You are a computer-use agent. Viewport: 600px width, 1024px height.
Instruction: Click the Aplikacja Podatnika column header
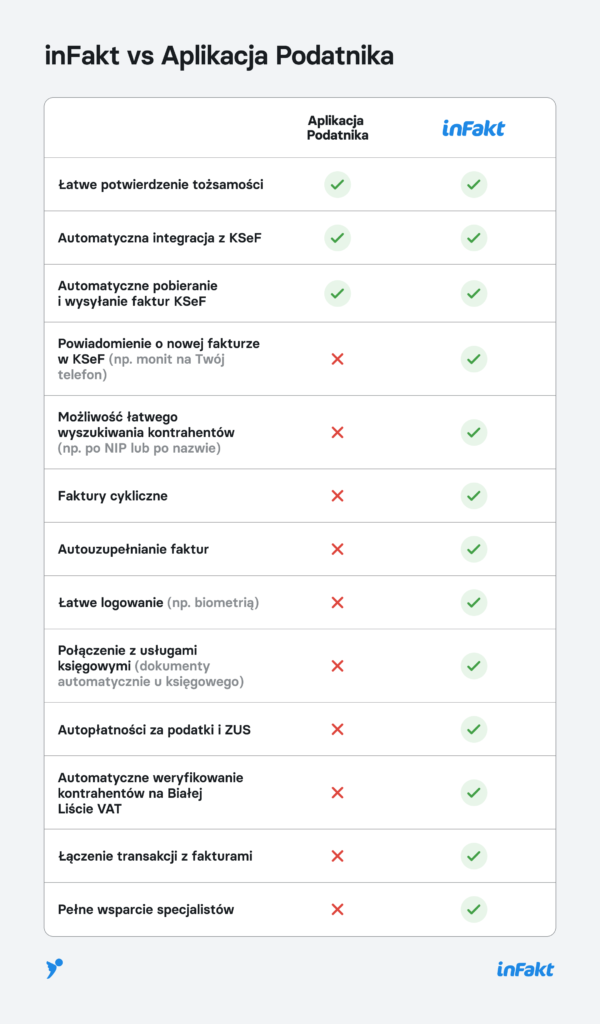pyautogui.click(x=337, y=128)
